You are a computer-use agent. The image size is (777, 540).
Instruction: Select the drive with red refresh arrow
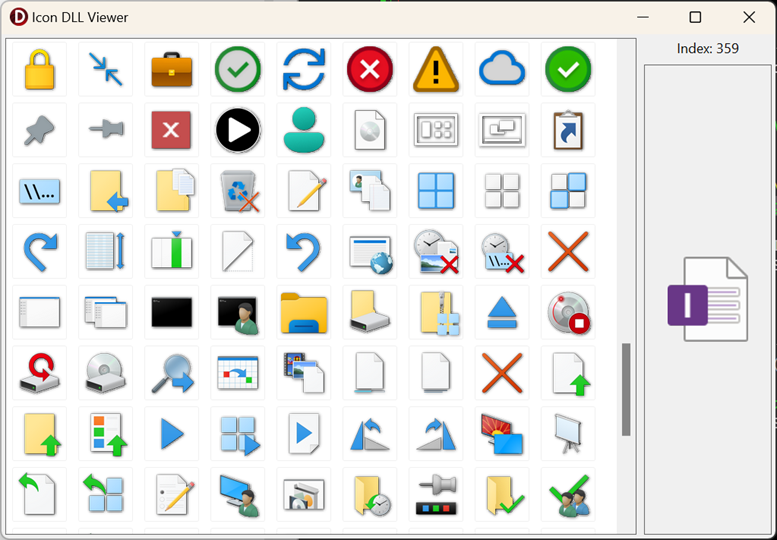40,374
